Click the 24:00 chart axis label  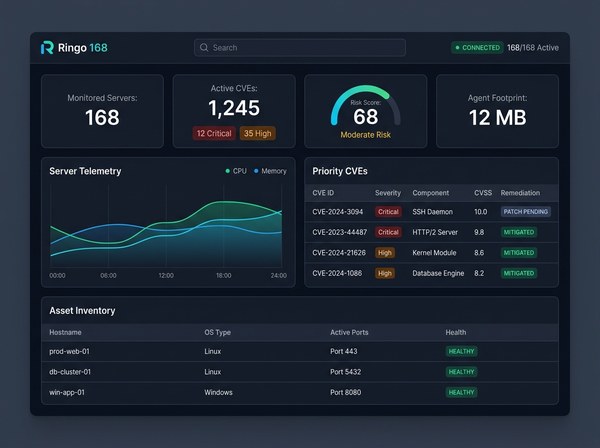coord(279,275)
